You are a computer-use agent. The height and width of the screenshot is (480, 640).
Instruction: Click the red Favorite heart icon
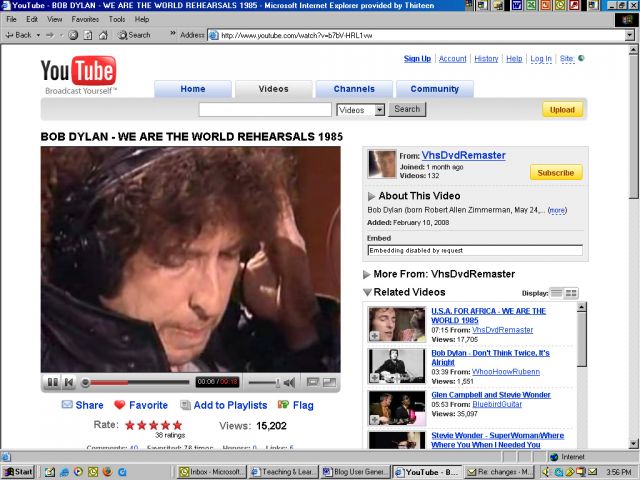(120, 405)
